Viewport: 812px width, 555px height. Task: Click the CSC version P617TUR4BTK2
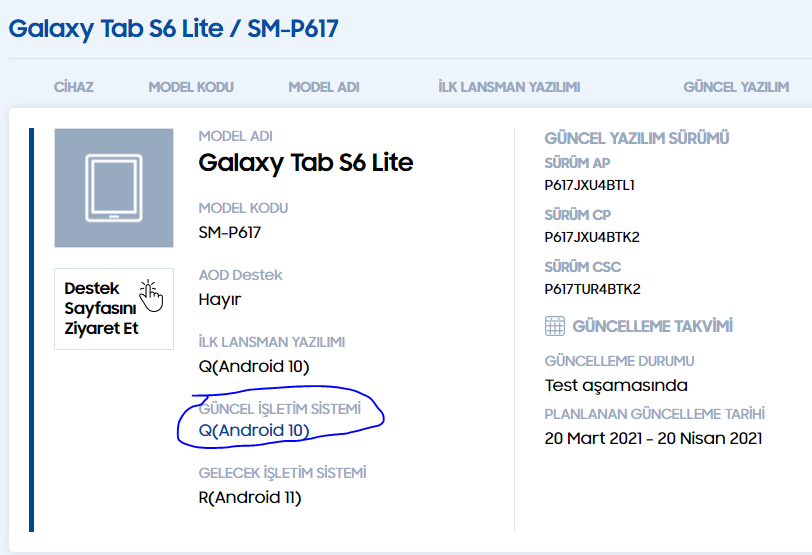(x=592, y=289)
